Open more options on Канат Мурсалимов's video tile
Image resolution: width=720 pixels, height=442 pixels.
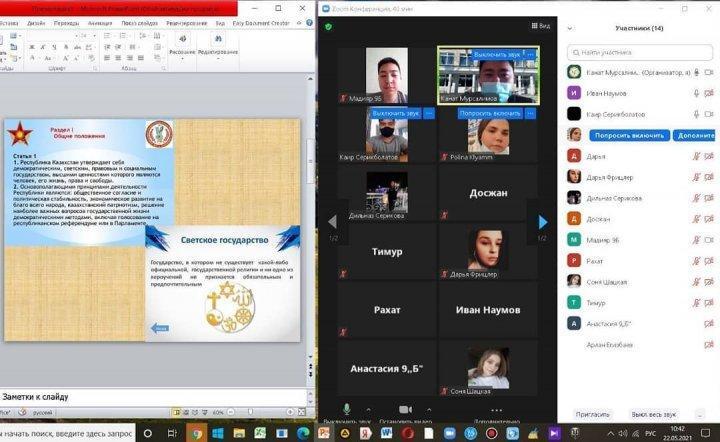(x=531, y=55)
